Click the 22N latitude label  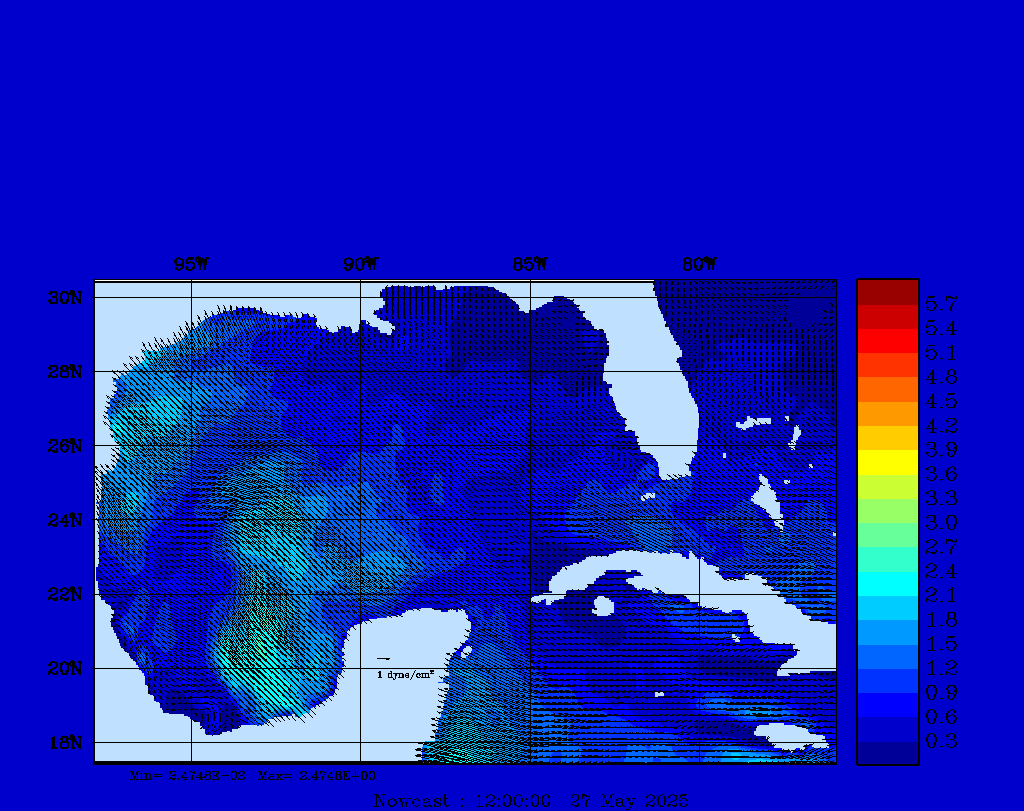pyautogui.click(x=65, y=594)
